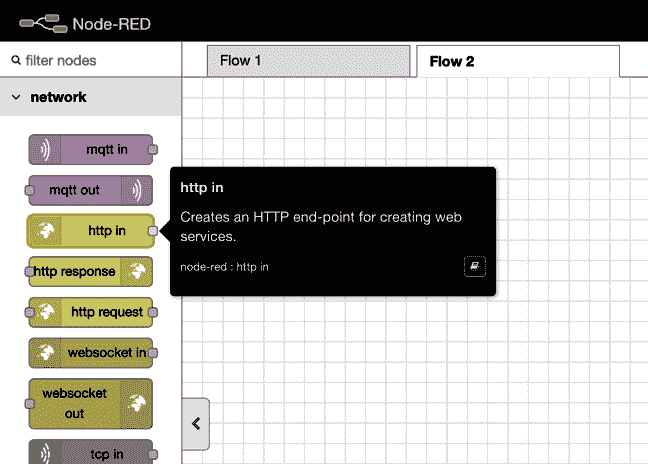Select the http response palette node
This screenshot has height=464, width=648.
91,271
